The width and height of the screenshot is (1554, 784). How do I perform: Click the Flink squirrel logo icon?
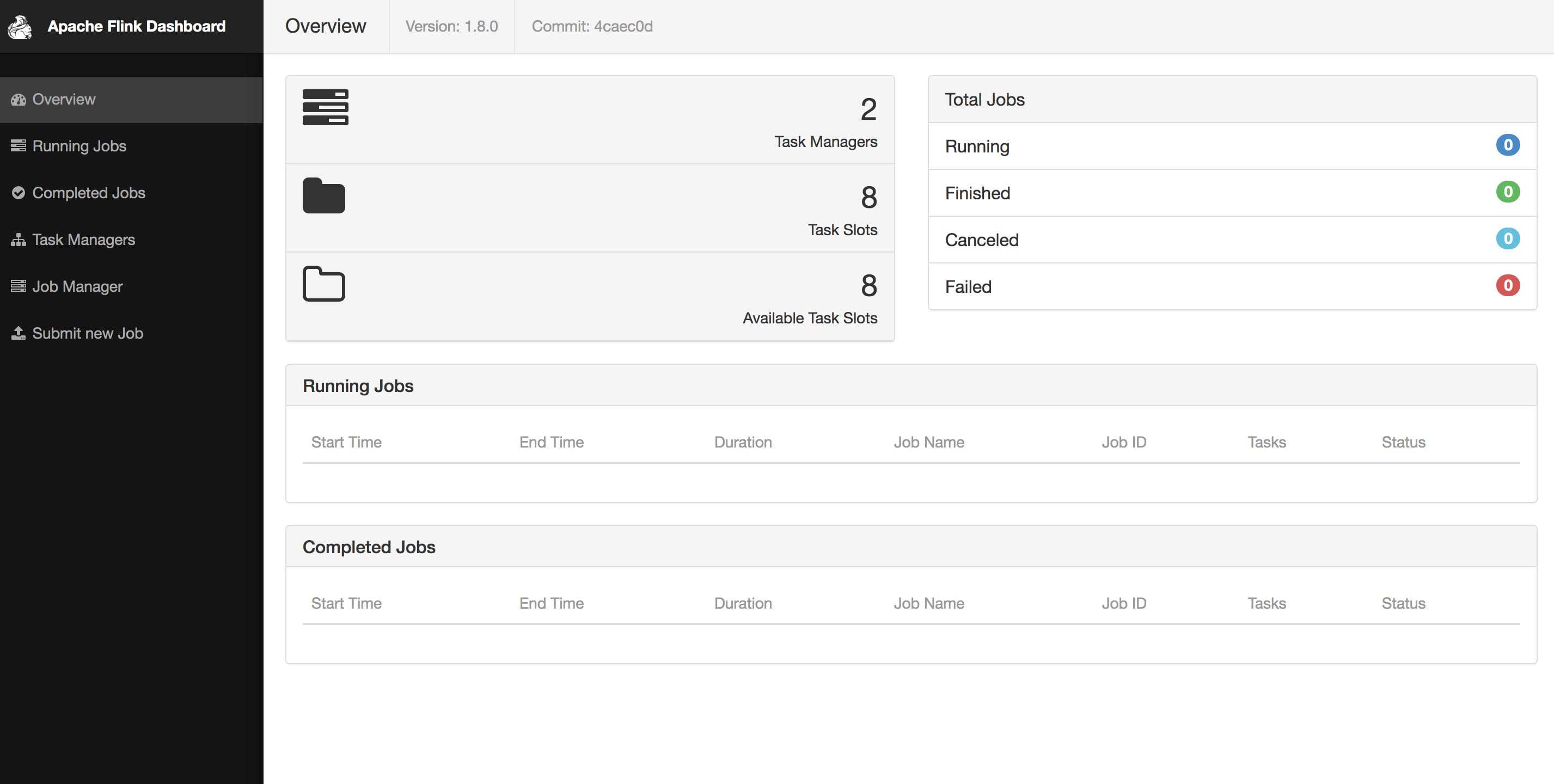20,27
